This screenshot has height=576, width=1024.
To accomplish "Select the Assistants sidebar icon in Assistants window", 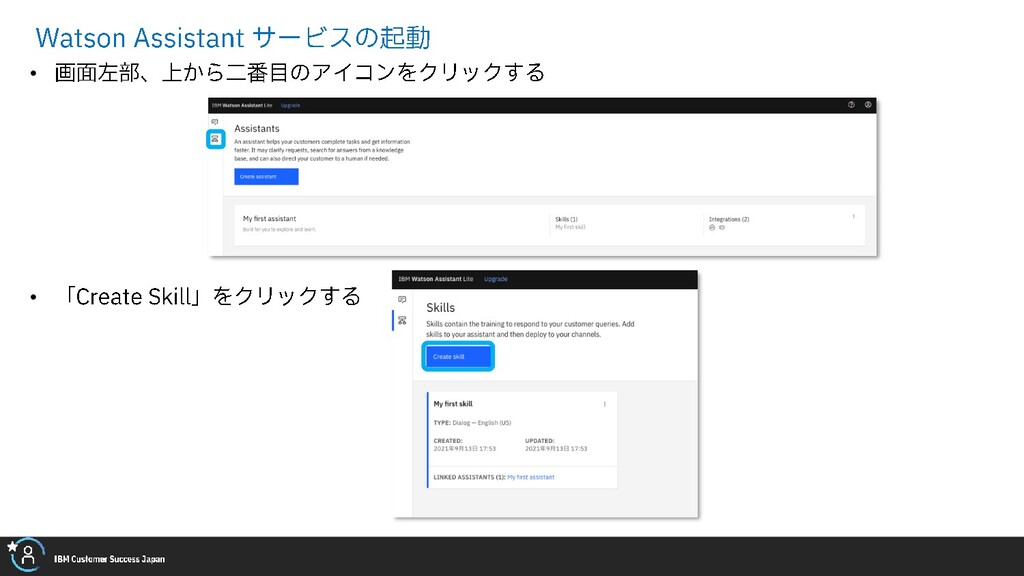I will (x=215, y=122).
